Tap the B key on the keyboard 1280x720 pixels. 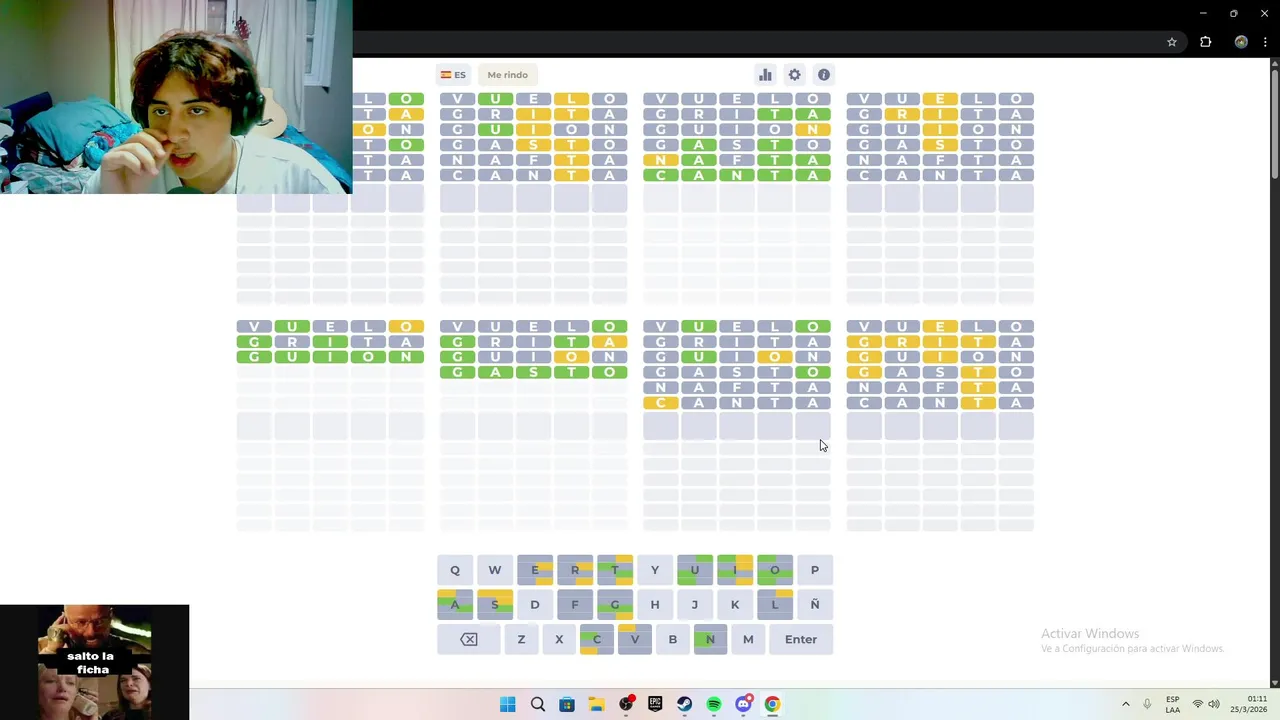tap(672, 639)
